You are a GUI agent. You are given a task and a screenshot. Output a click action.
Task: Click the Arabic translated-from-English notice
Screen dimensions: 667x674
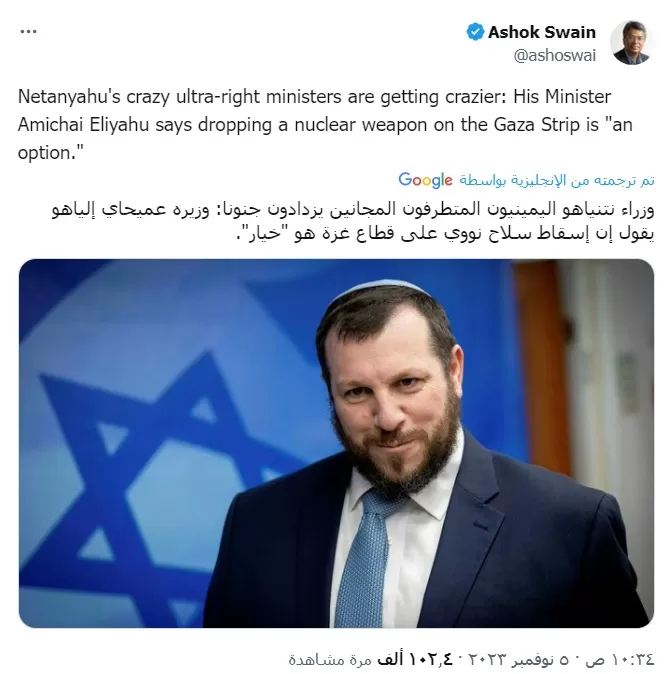tap(557, 181)
